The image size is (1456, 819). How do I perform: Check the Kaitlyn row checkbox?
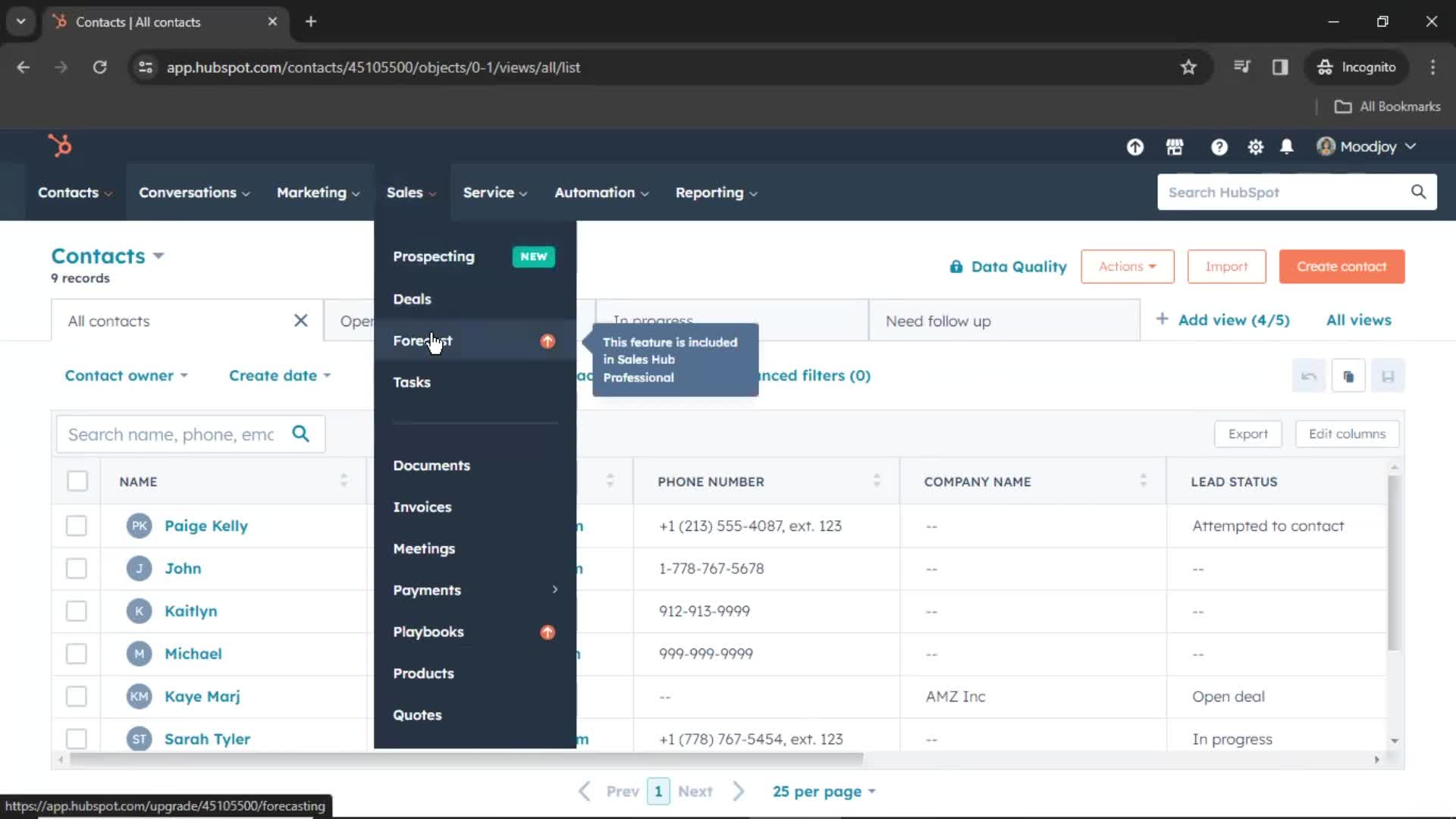click(77, 611)
